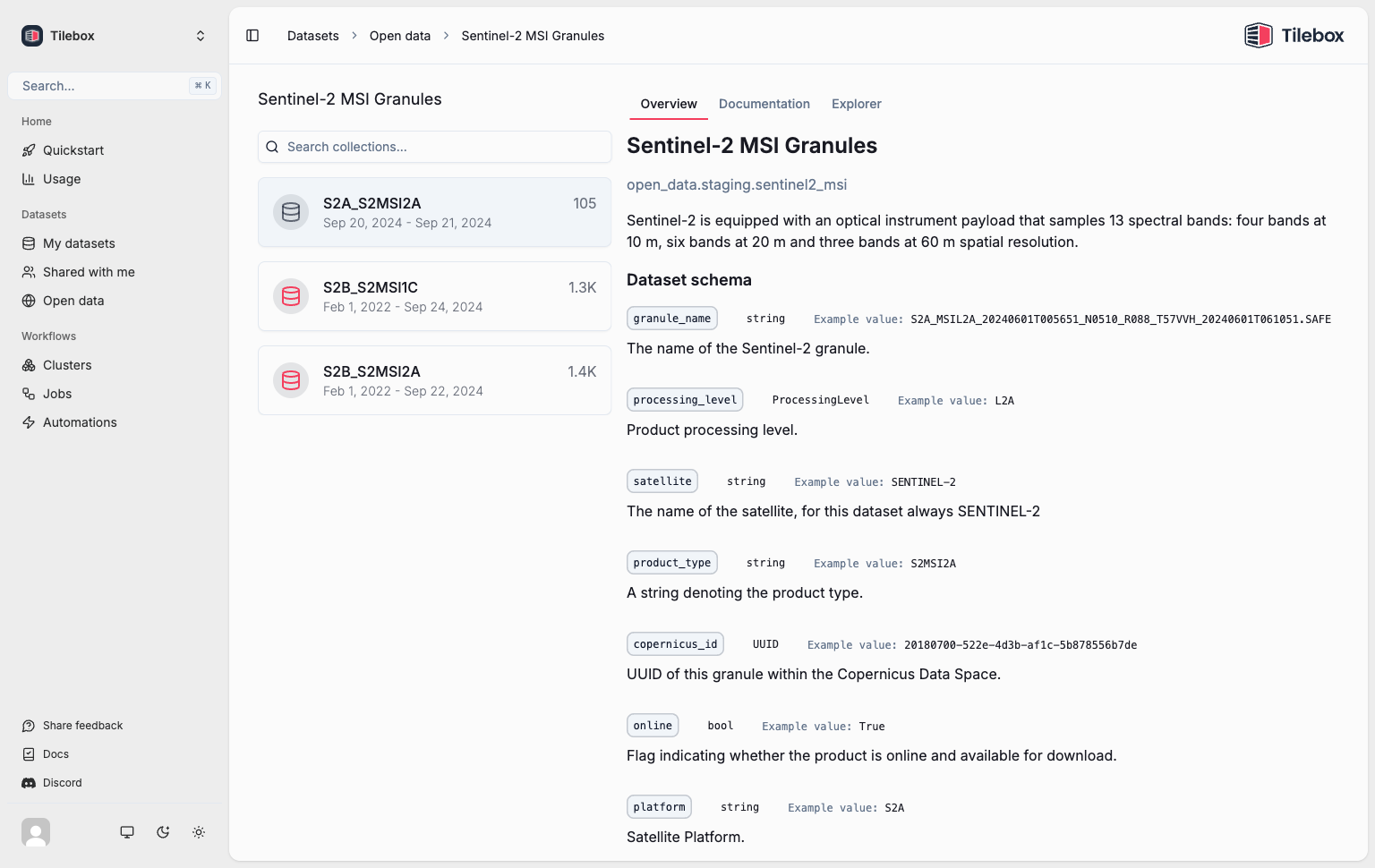The width and height of the screenshot is (1375, 868).
Task: Click open_data.staging.sentinel2_msi identifier
Action: coord(737,184)
